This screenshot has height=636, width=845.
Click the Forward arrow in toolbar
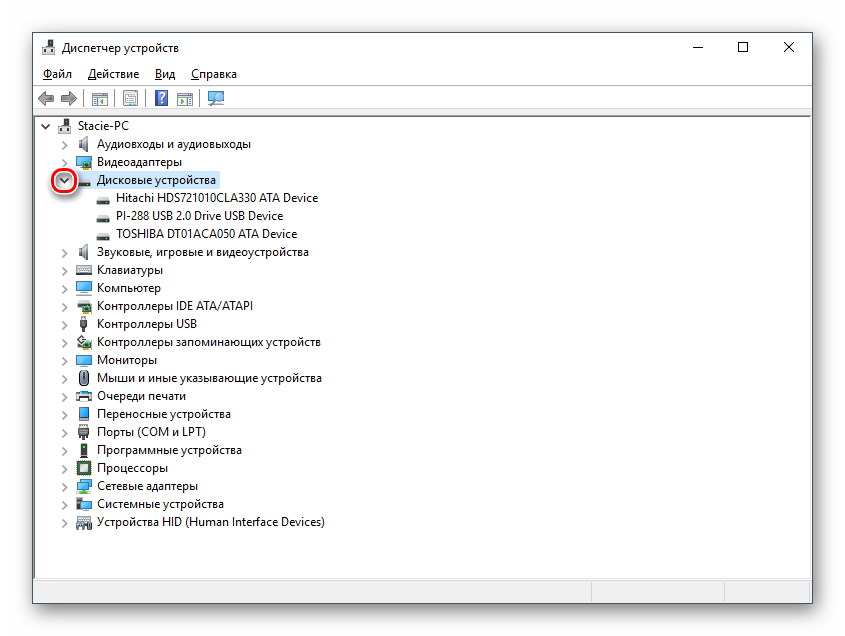point(69,98)
